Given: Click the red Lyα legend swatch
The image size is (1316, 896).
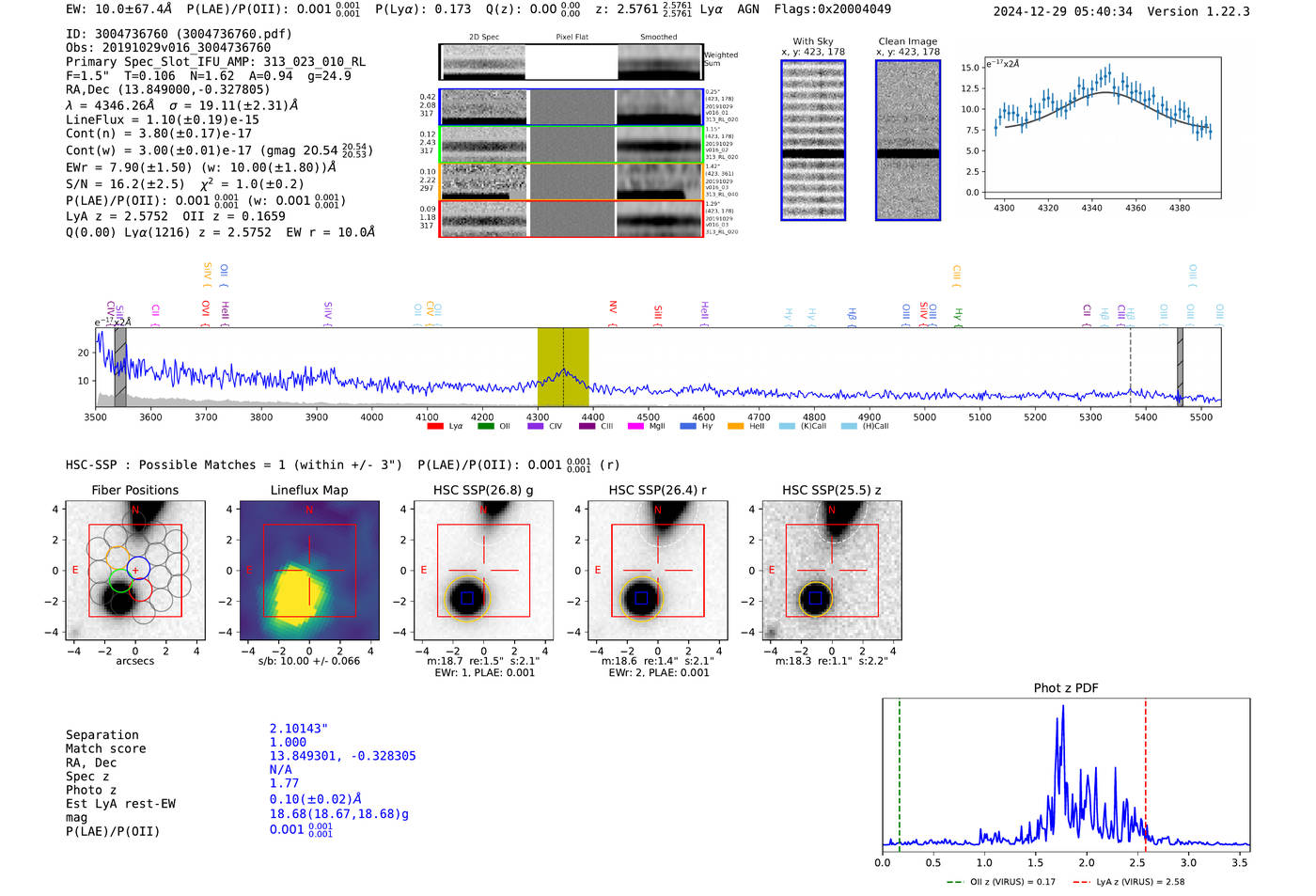Looking at the screenshot, I should pos(435,426).
